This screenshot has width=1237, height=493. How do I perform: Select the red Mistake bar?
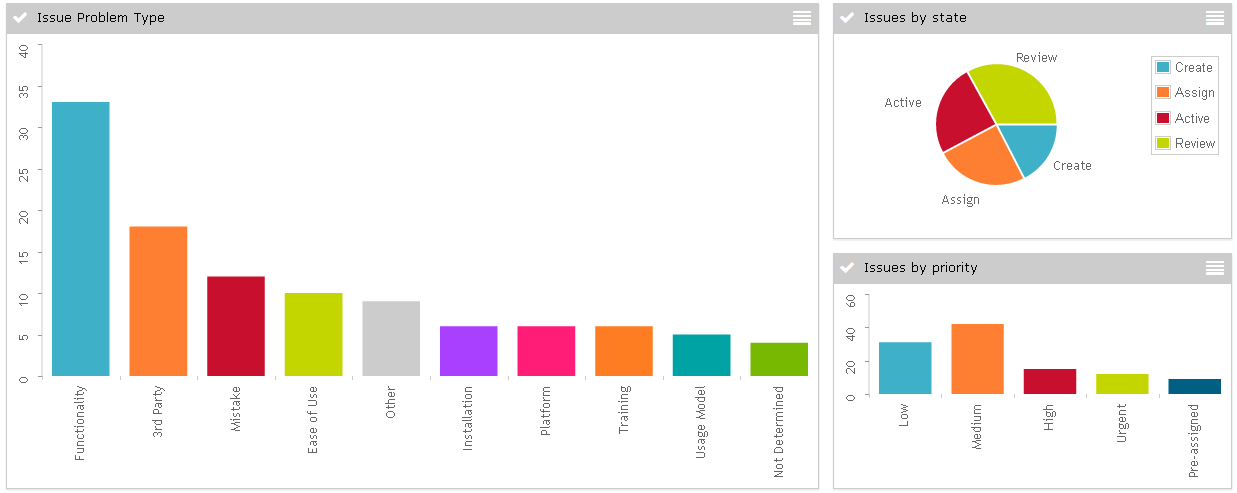[x=236, y=326]
